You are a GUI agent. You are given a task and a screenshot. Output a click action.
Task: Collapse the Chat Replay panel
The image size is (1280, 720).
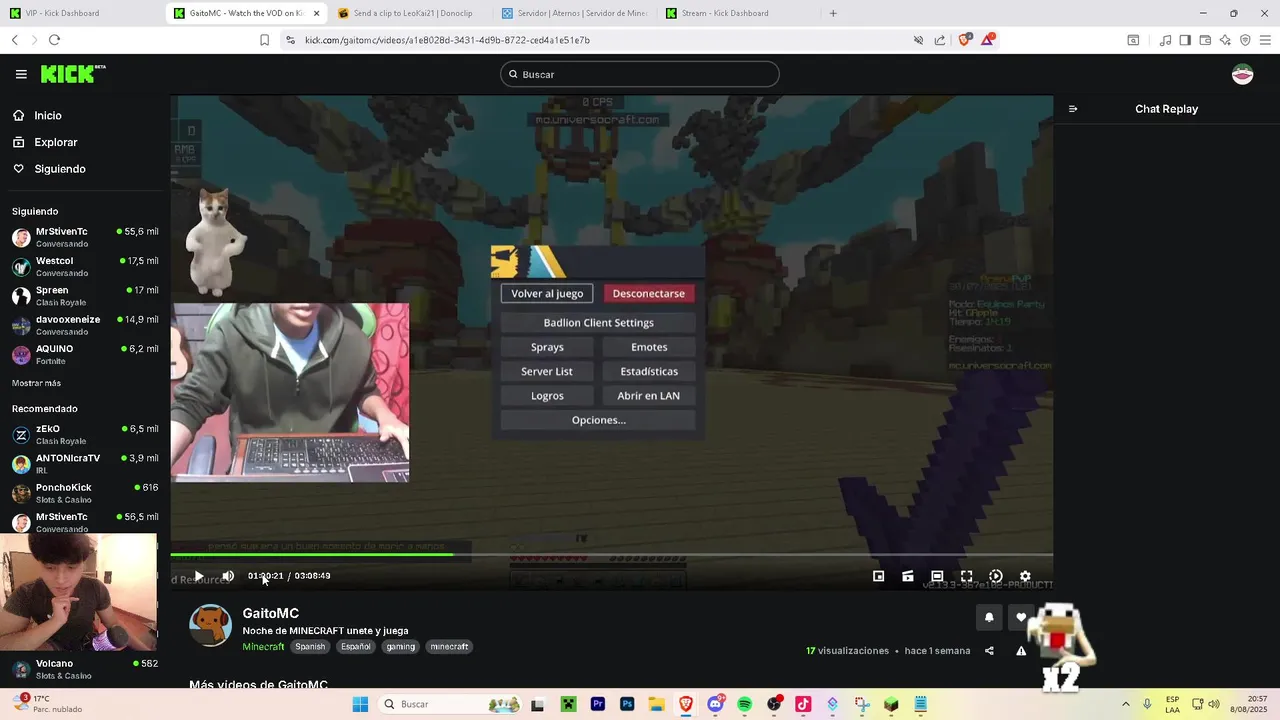click(1073, 109)
